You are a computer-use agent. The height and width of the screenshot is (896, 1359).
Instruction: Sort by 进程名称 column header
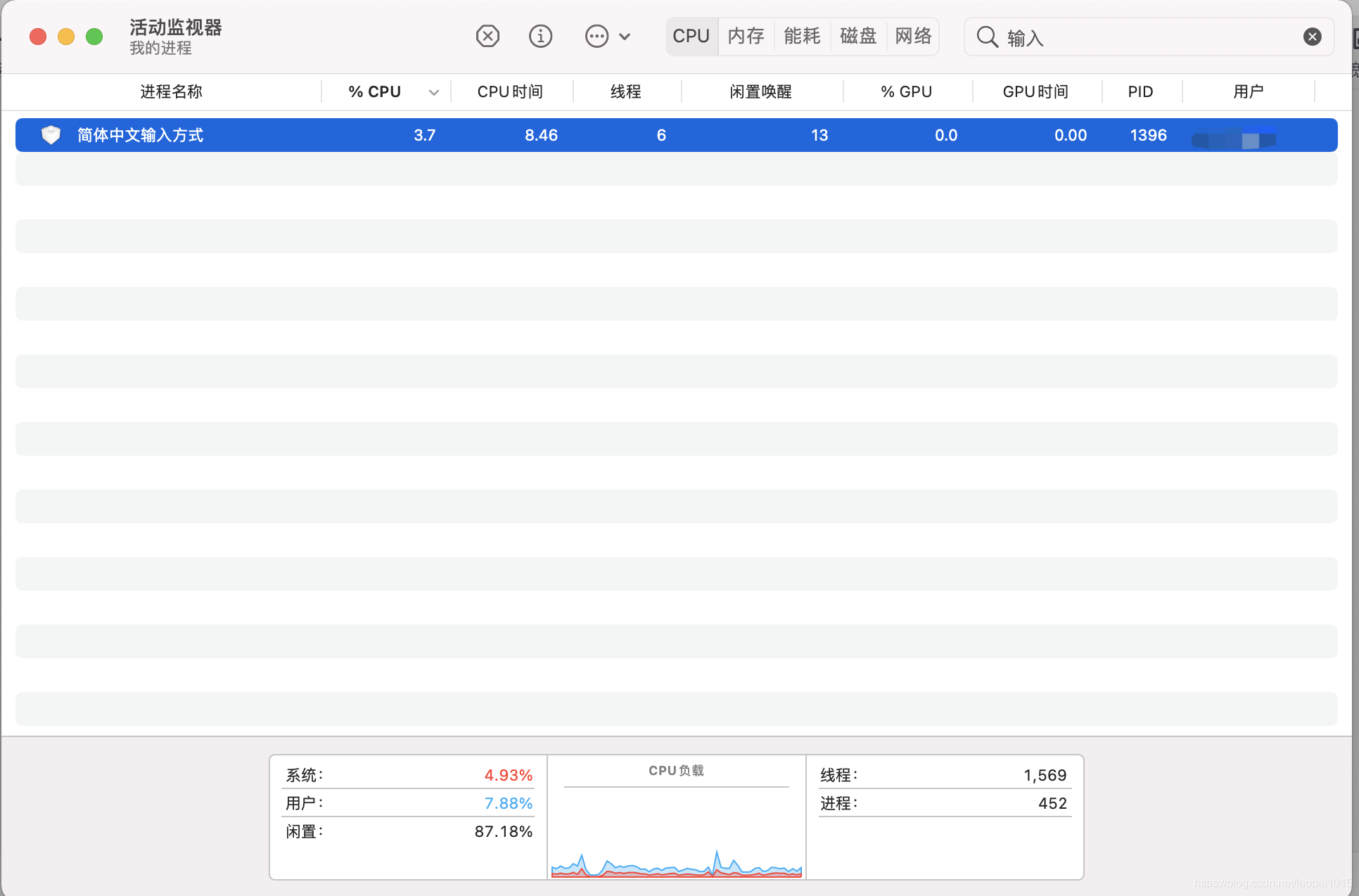pyautogui.click(x=171, y=91)
